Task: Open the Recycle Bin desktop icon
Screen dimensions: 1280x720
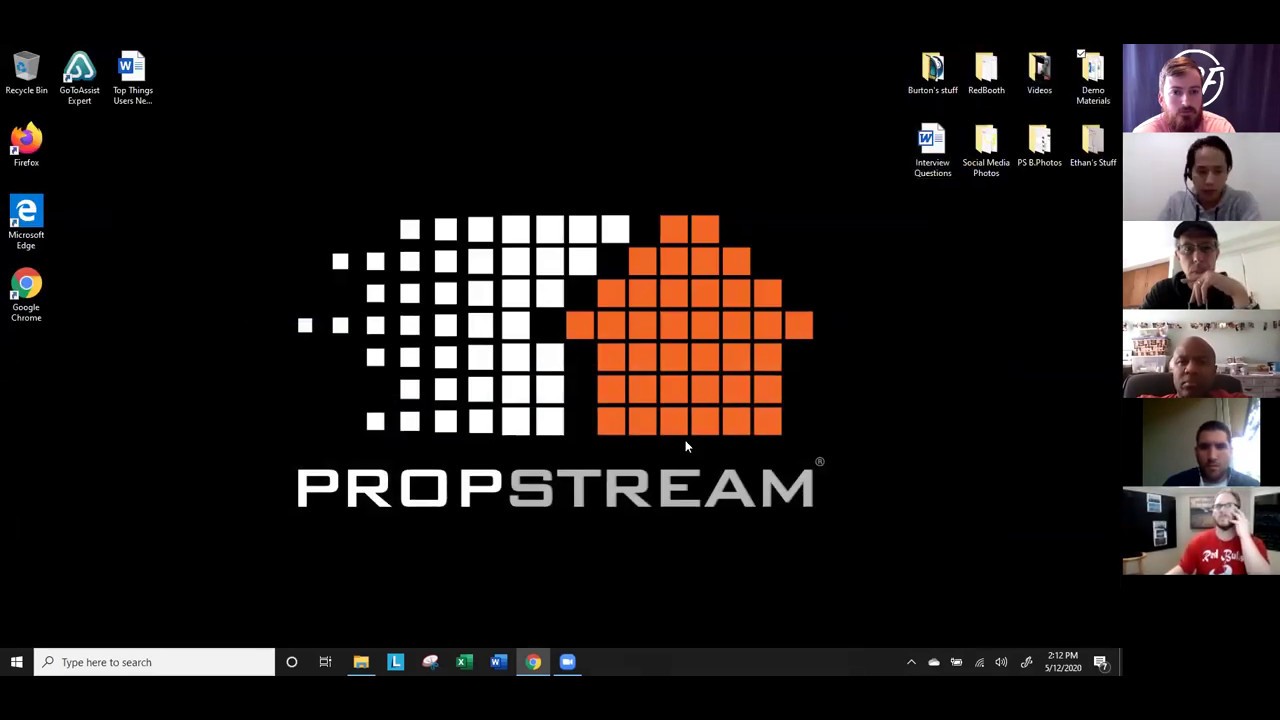Action: pos(26,74)
